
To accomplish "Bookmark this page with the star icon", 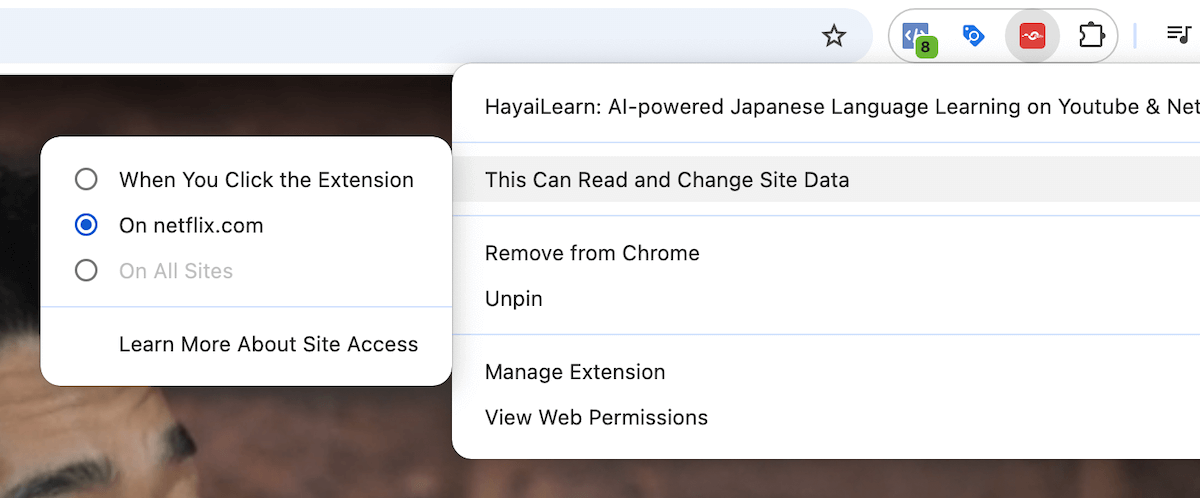I will click(833, 37).
